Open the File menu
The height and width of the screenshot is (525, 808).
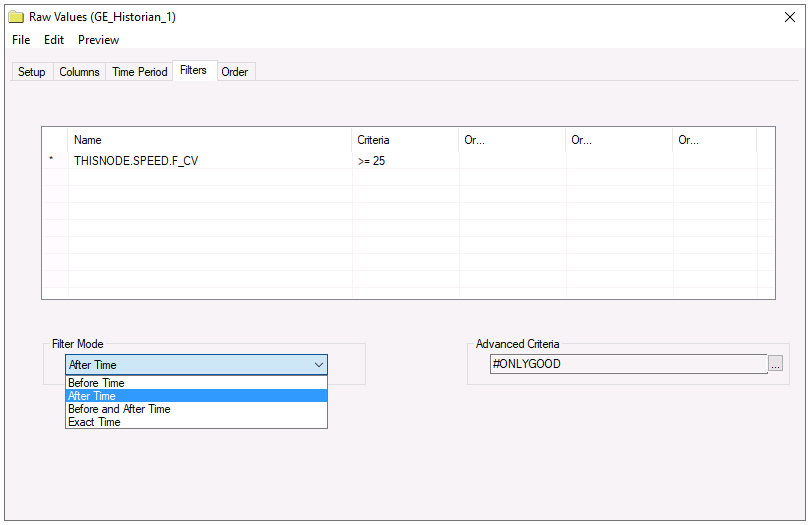coord(21,40)
